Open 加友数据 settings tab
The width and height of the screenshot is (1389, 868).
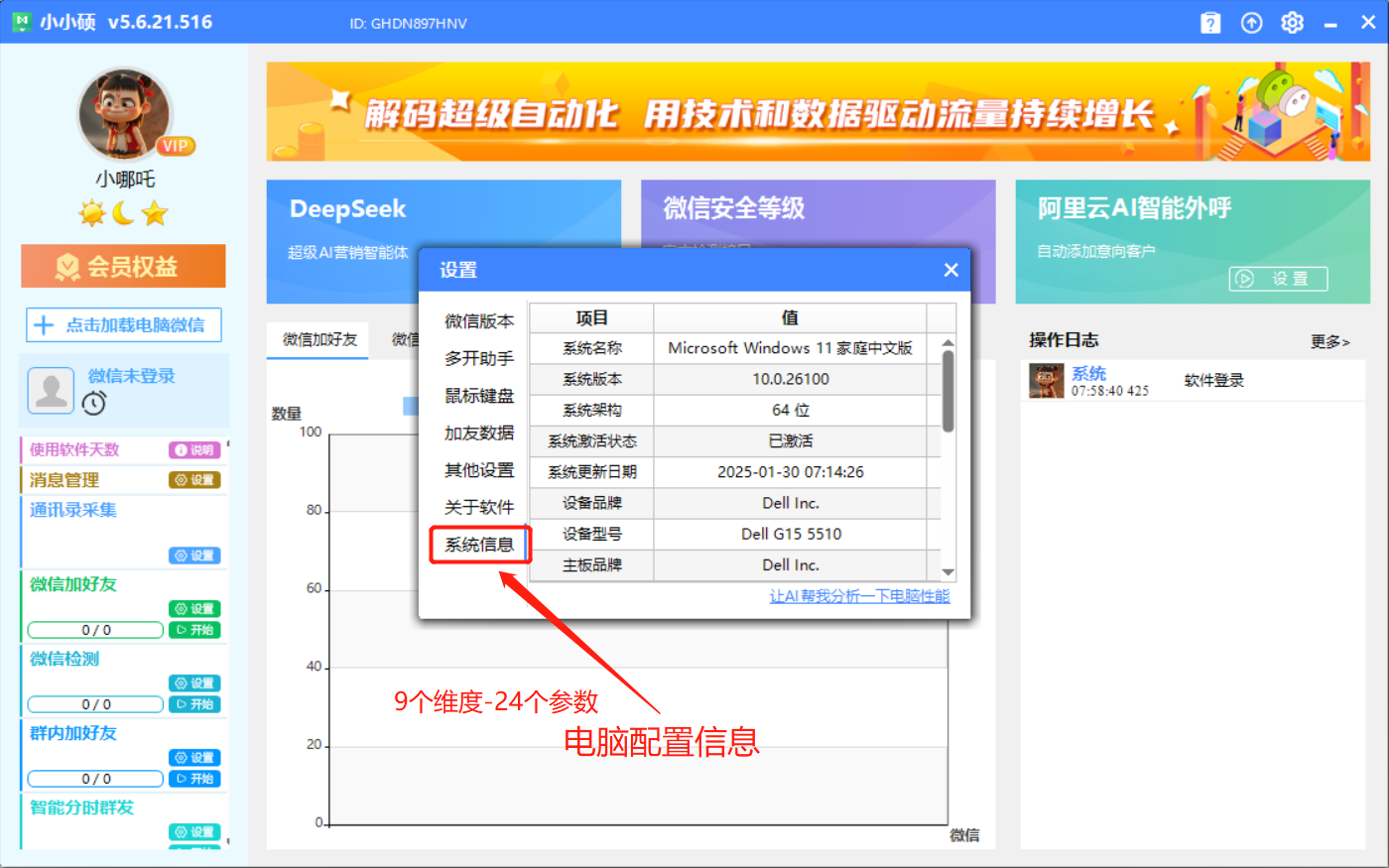479,433
